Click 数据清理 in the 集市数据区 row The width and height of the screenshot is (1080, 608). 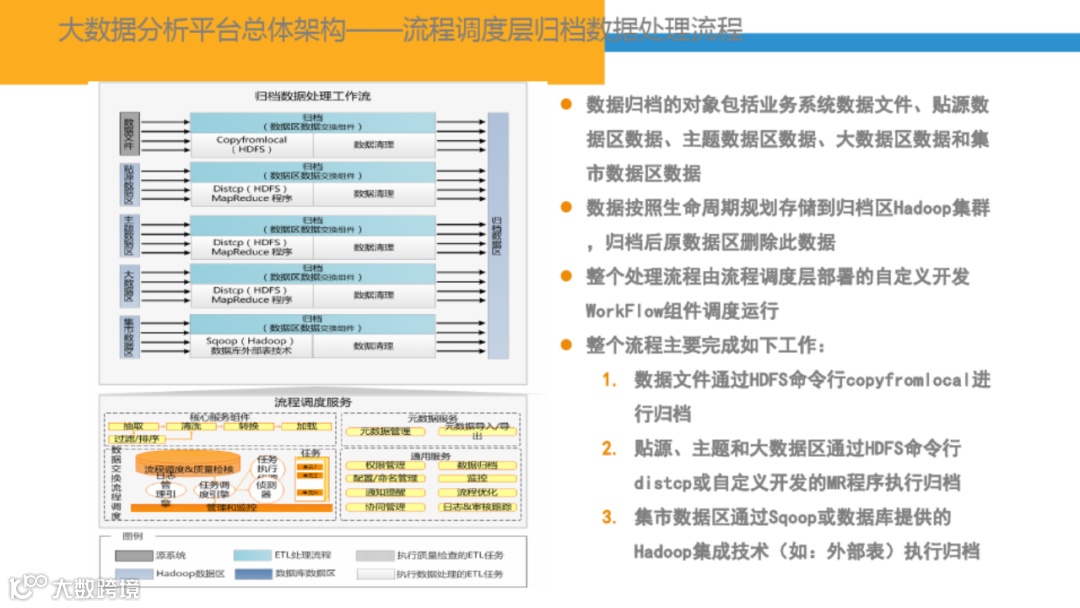(374, 346)
